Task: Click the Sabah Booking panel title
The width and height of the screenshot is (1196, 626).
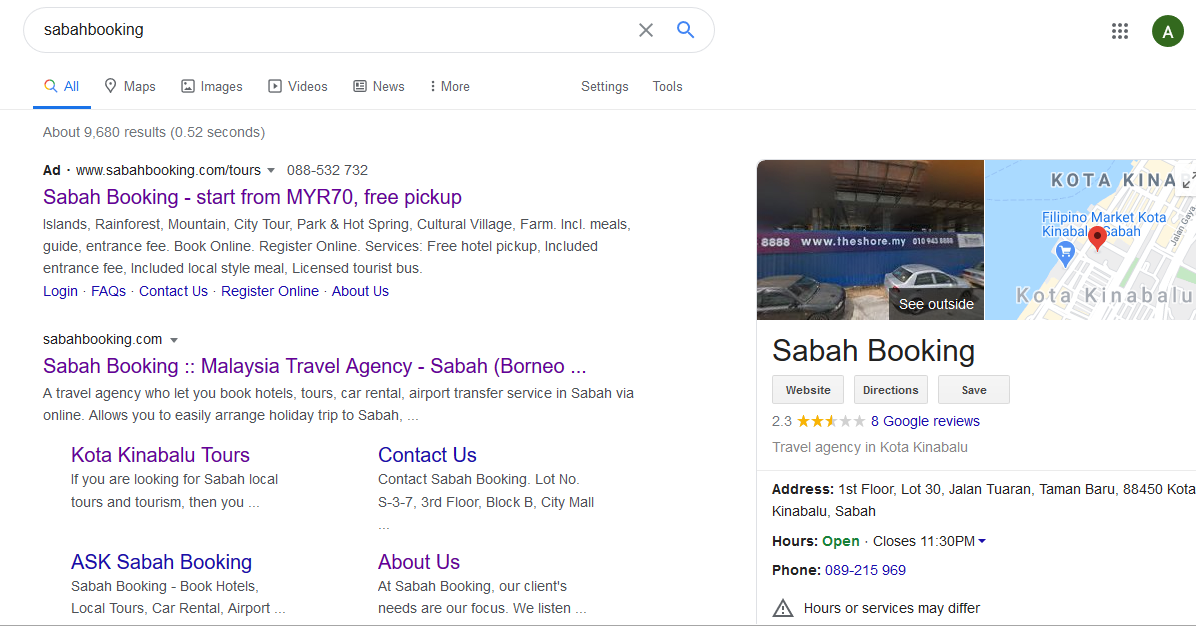Action: [873, 351]
